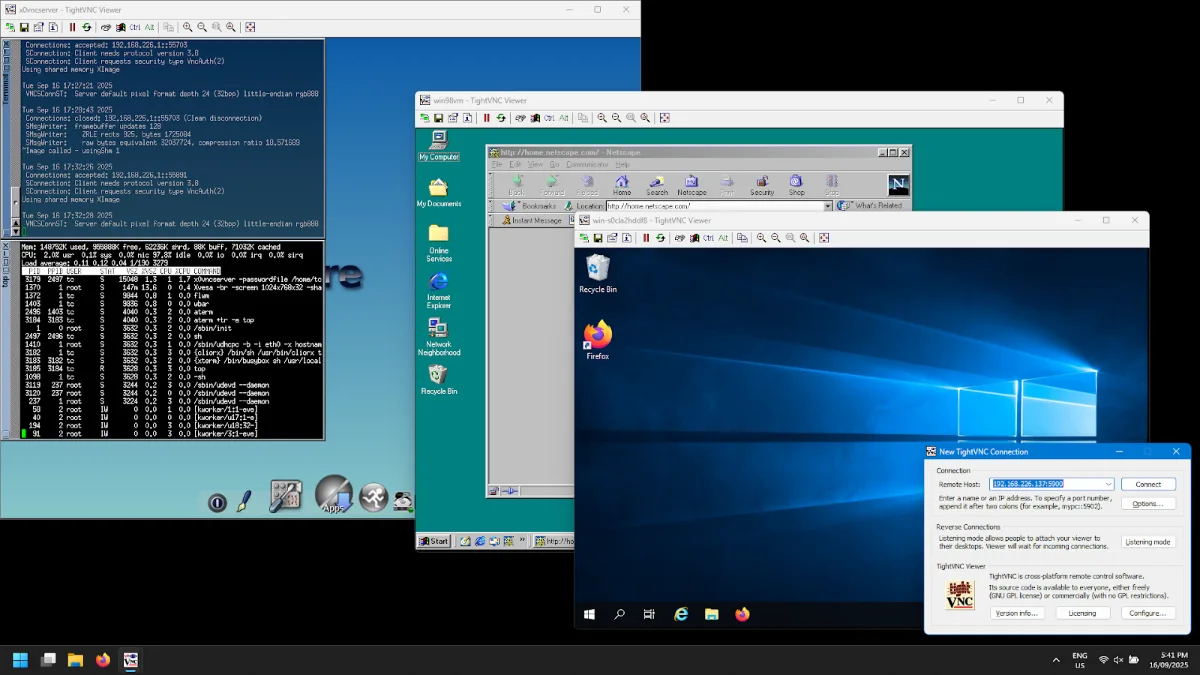Click Connect in New TightVNC Connection dialog
Screen dimensions: 1200x675
(1148, 484)
